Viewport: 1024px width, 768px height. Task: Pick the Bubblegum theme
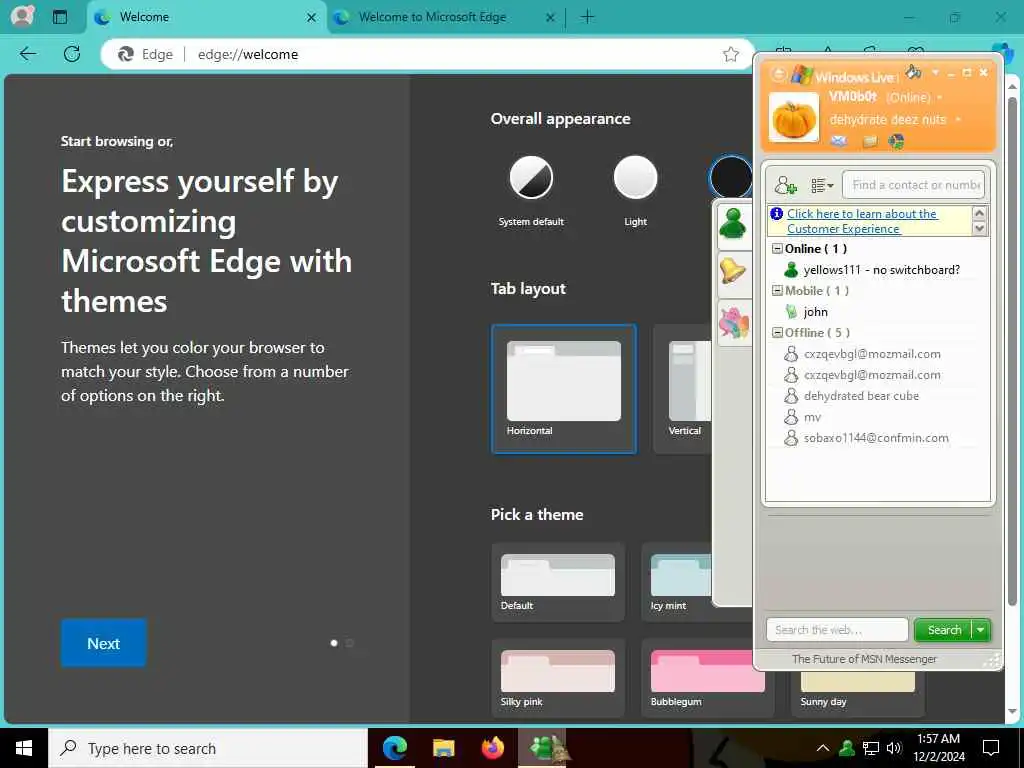(708, 678)
